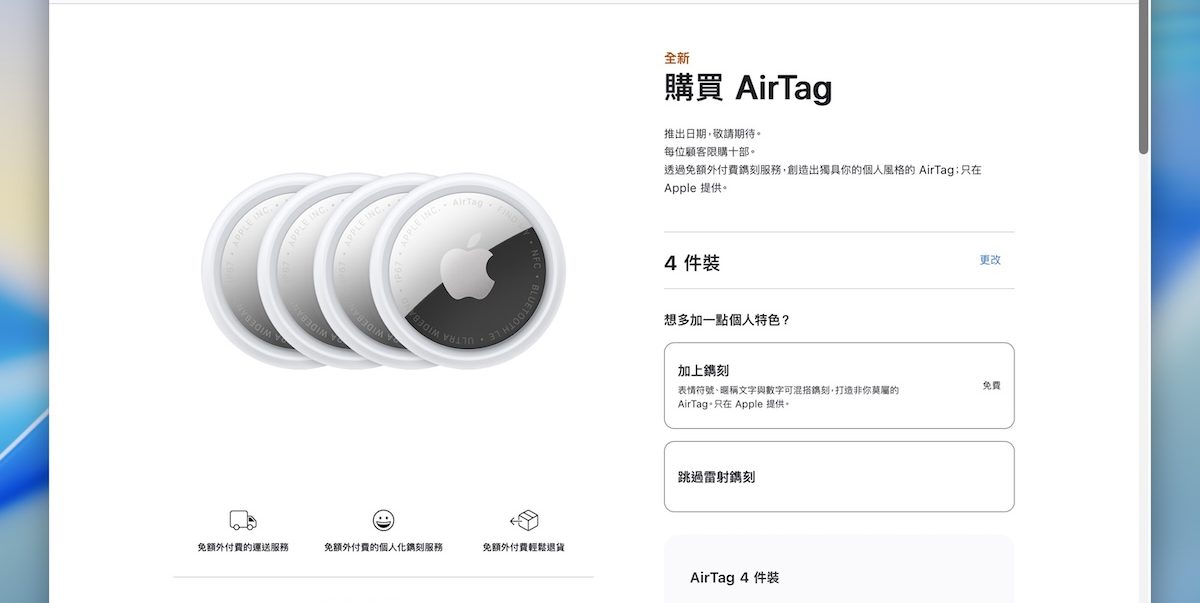This screenshot has width=1200, height=603.
Task: Click the 4 件裝 pack selection row
Action: pyautogui.click(x=839, y=261)
